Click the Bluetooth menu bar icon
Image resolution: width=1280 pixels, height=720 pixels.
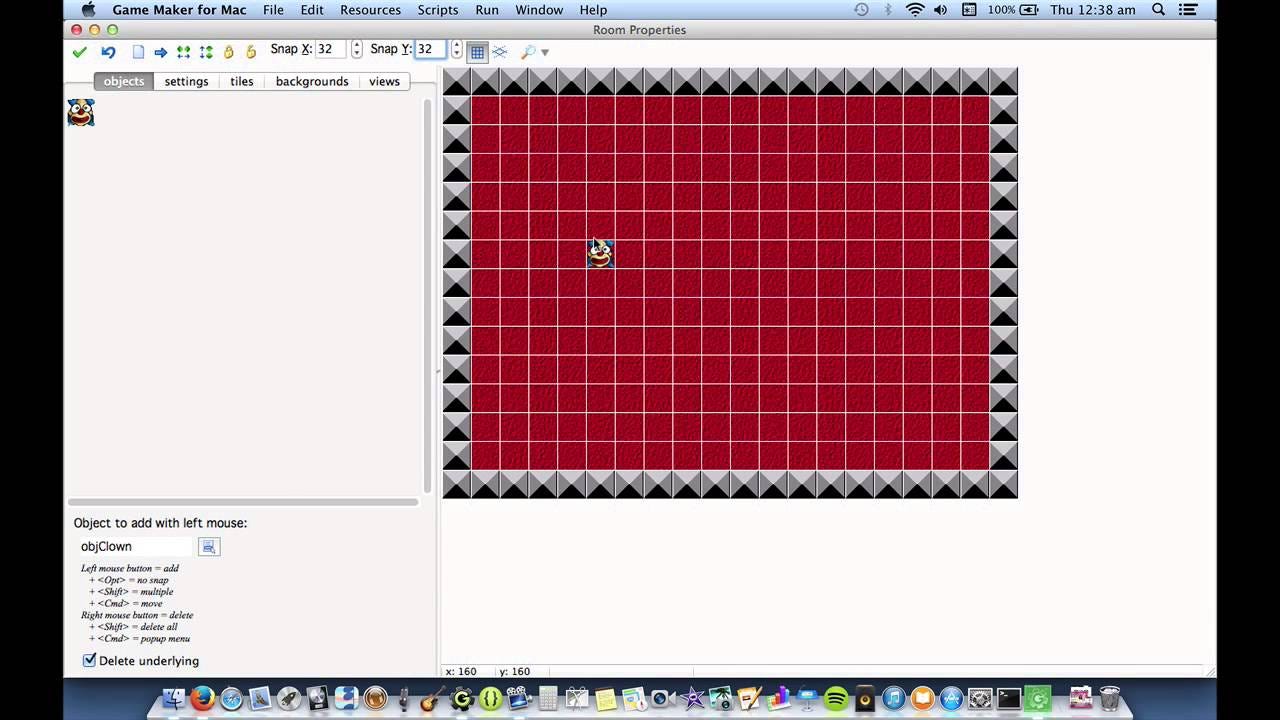coord(888,10)
